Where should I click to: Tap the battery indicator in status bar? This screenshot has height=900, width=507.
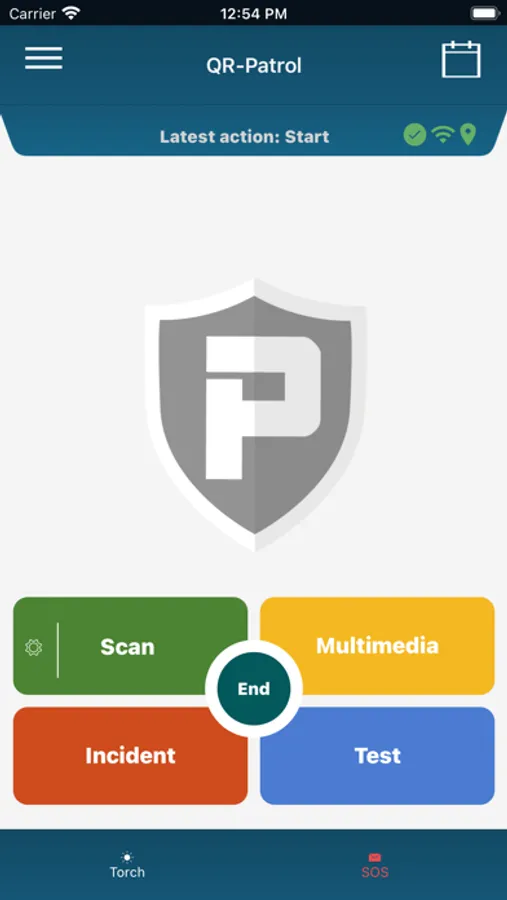point(485,13)
